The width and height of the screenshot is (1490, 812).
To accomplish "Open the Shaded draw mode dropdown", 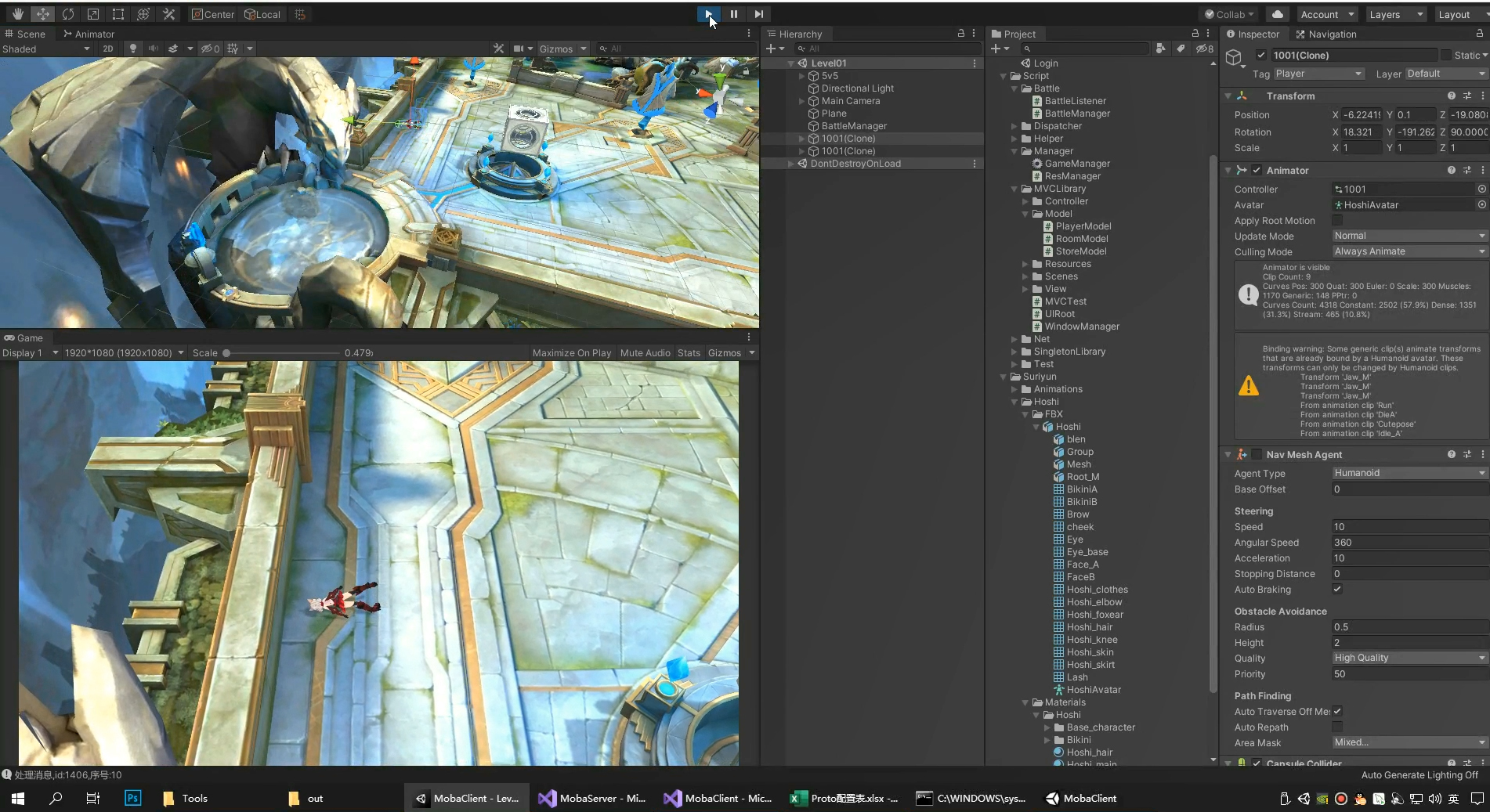I will pos(47,49).
